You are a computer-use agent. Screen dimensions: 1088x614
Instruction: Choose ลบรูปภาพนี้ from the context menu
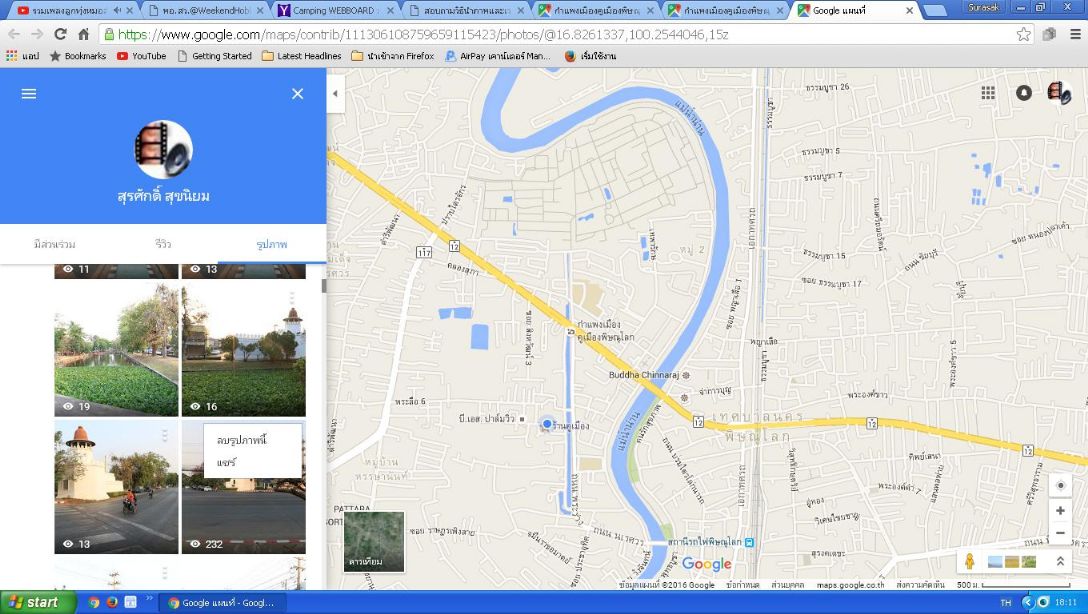click(242, 440)
